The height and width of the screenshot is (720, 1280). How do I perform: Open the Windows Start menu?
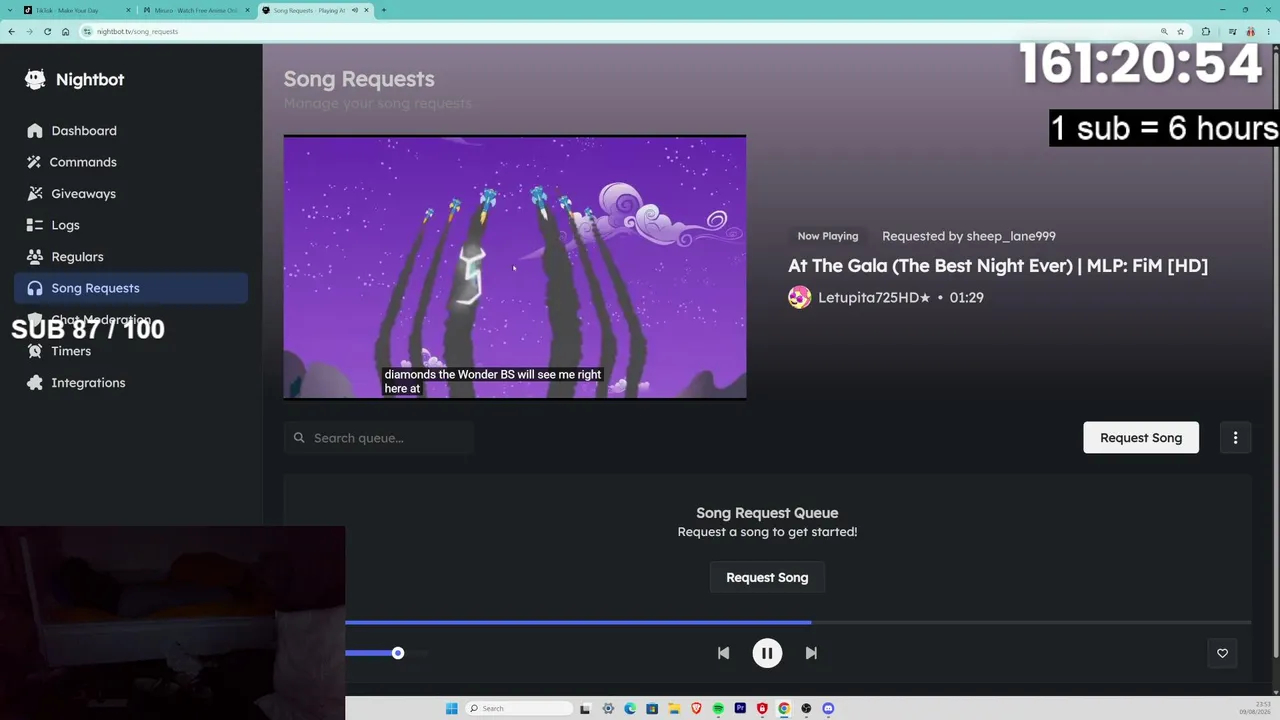tap(452, 708)
